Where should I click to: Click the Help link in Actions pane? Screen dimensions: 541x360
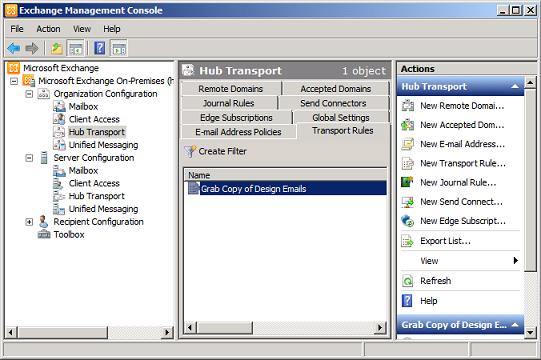pos(429,301)
